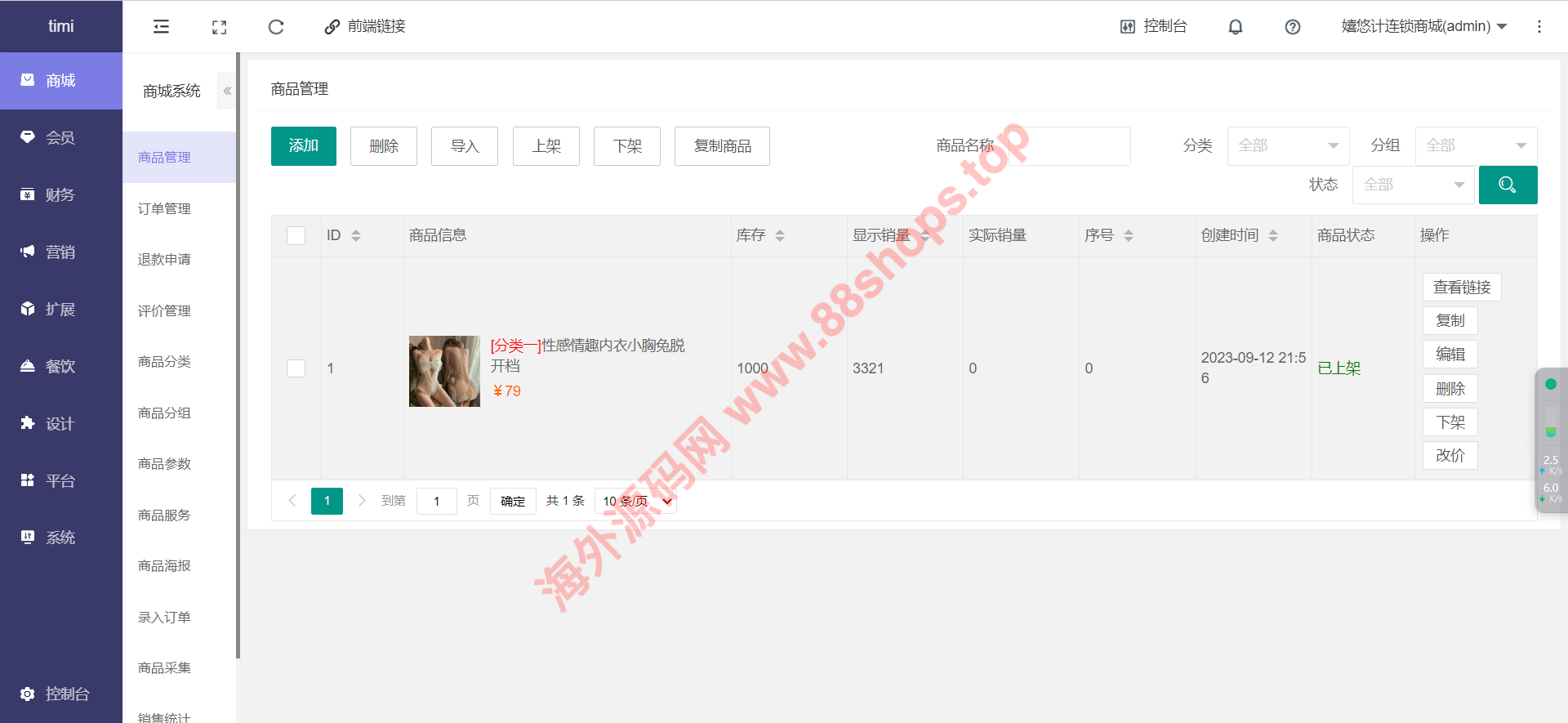The image size is (1568, 723).
Task: Expand the 分类 category dropdown
Action: tap(1287, 146)
